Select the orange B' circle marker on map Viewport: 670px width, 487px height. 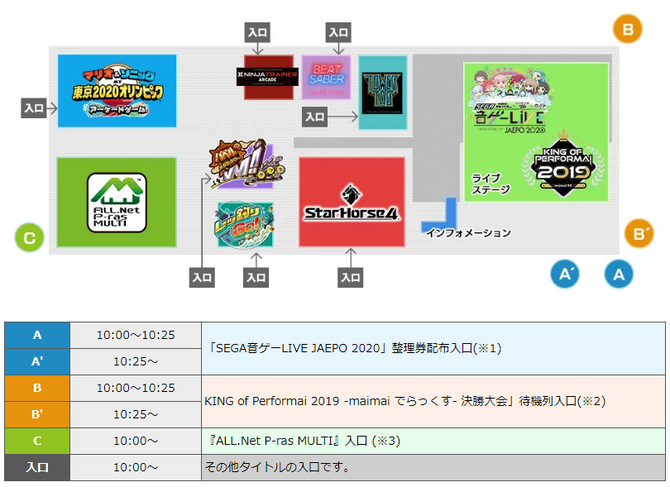coord(639,233)
